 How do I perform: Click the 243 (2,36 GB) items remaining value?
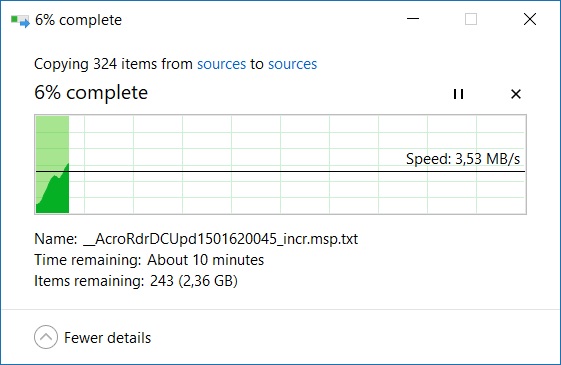[194, 281]
